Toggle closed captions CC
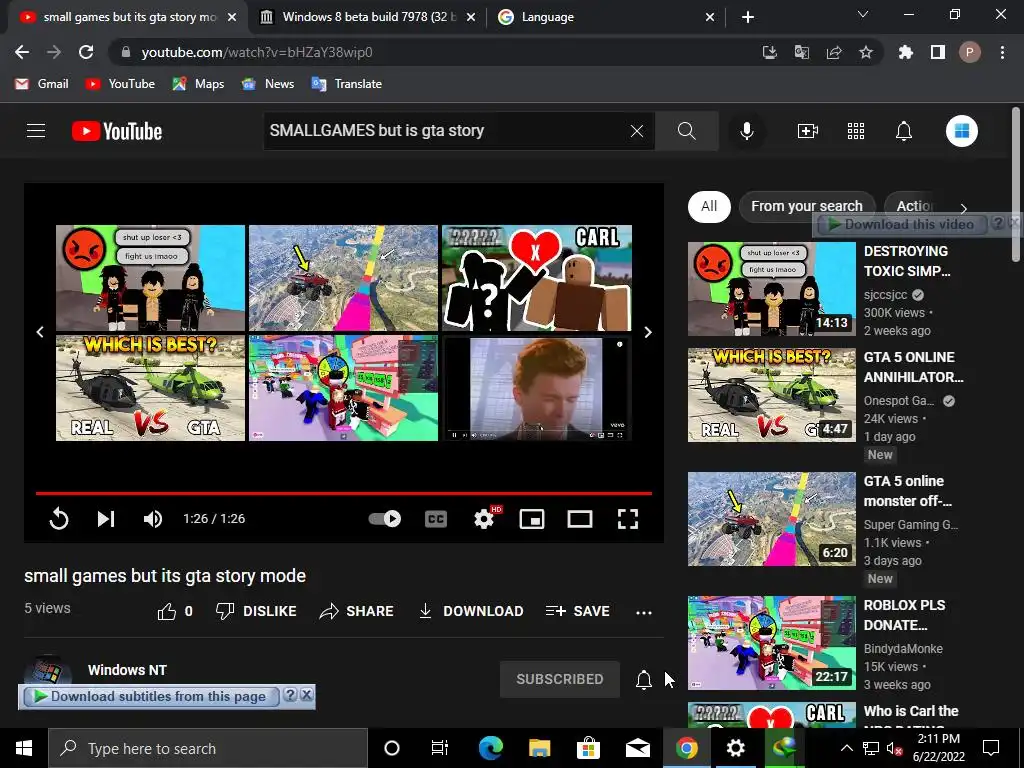 pyautogui.click(x=436, y=519)
